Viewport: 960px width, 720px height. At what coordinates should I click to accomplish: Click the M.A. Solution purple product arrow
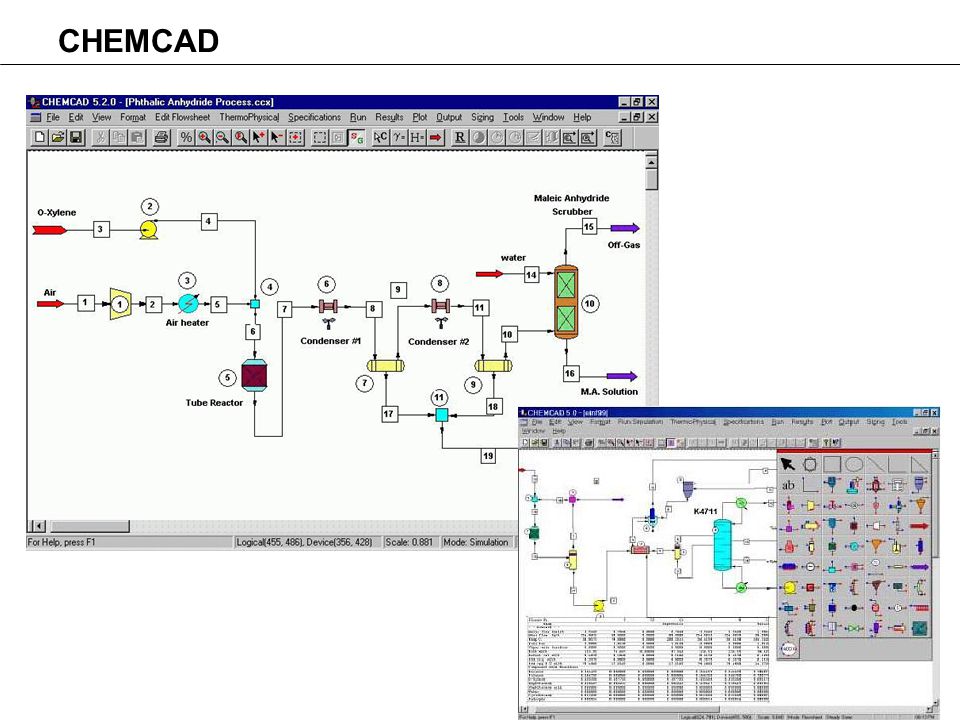click(622, 376)
